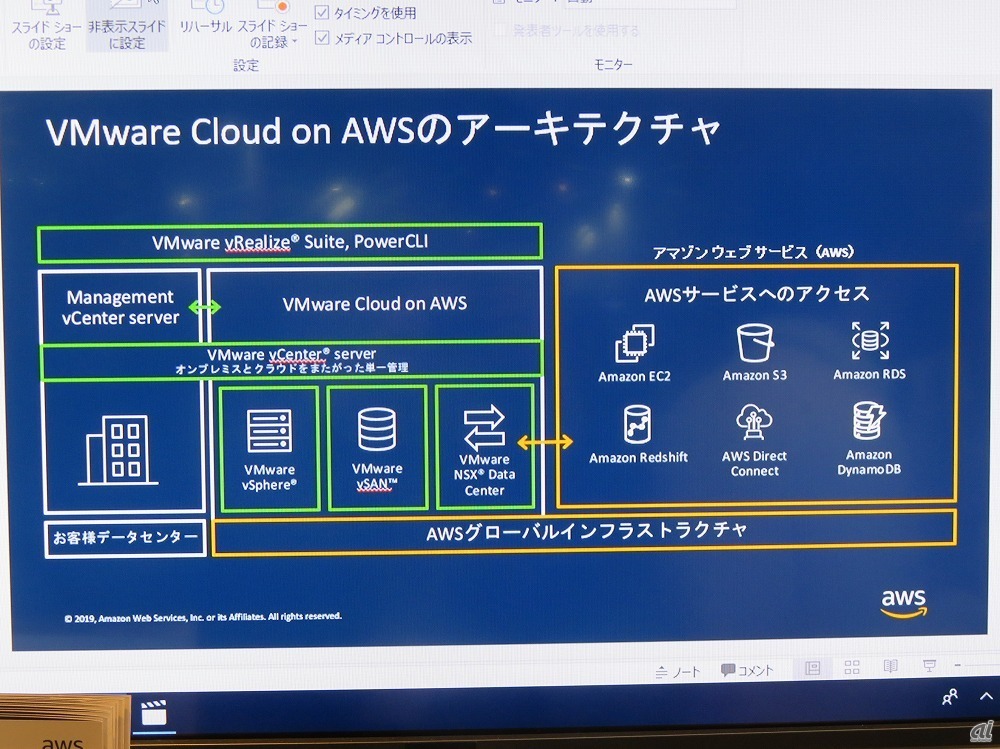Click the VMware Cloud on AWS label
The image size is (1000, 749).
pos(375,304)
